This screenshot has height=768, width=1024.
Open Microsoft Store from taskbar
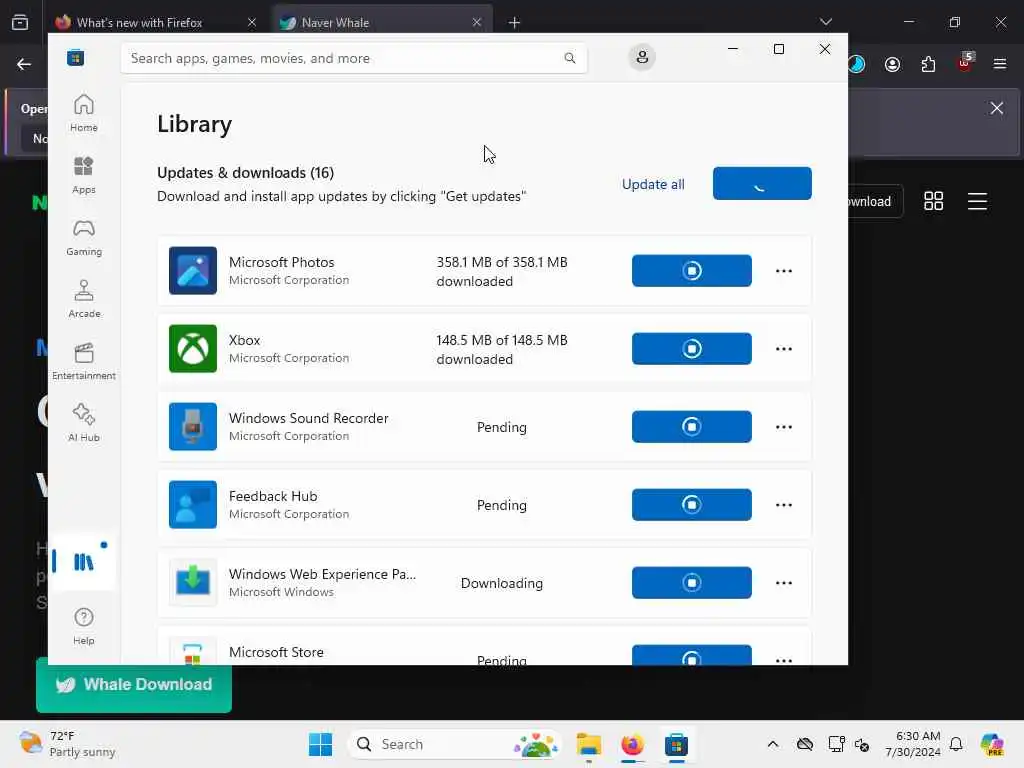tap(676, 744)
